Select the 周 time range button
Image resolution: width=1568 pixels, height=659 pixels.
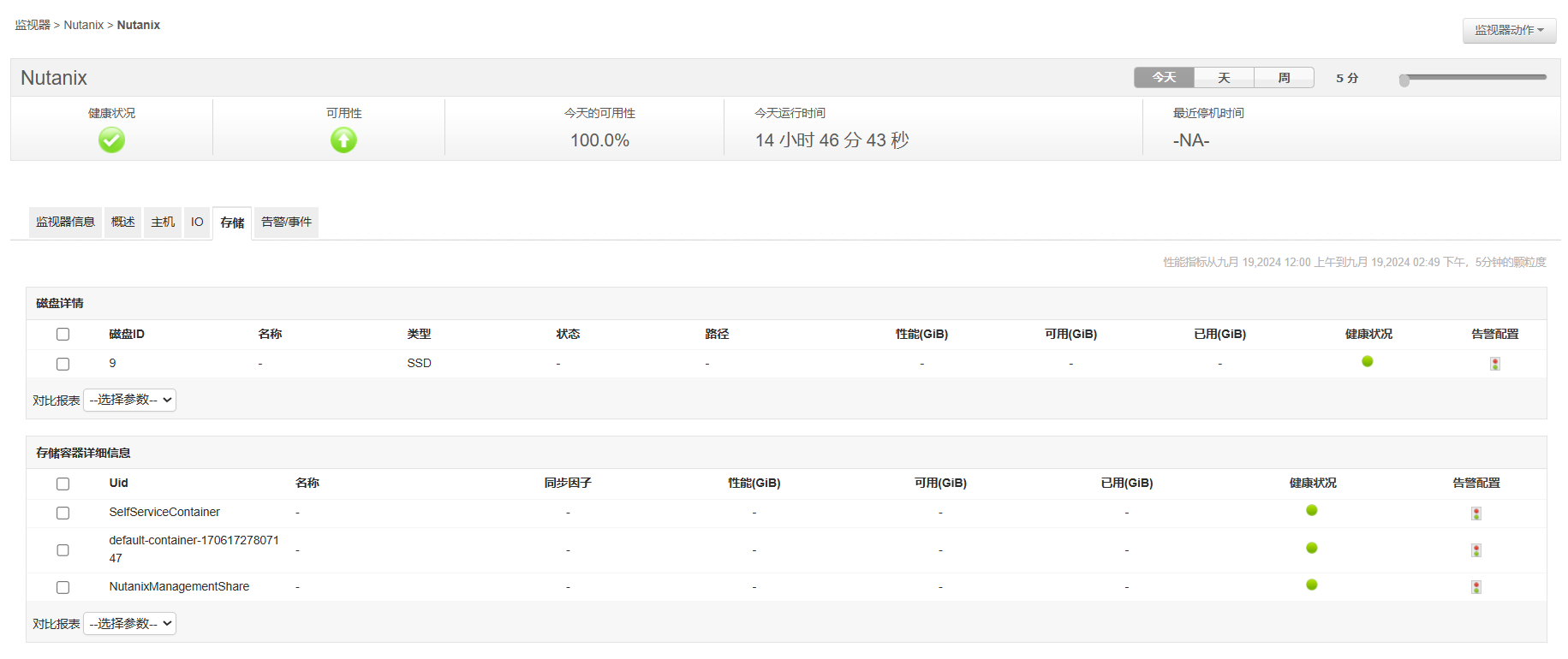coord(1284,78)
